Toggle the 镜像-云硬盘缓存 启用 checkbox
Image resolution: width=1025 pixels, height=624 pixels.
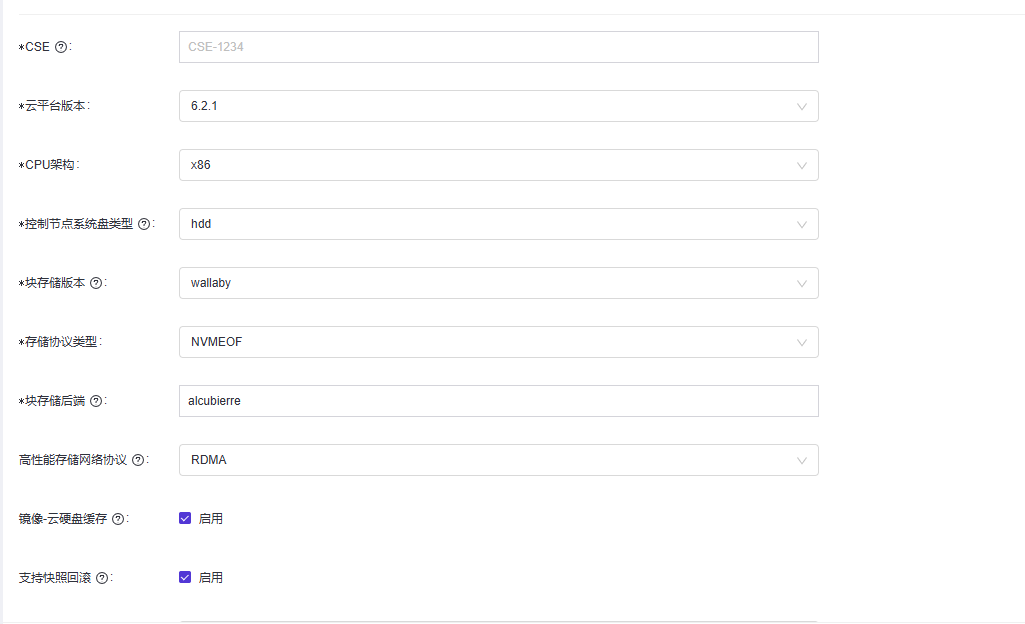pyautogui.click(x=185, y=518)
